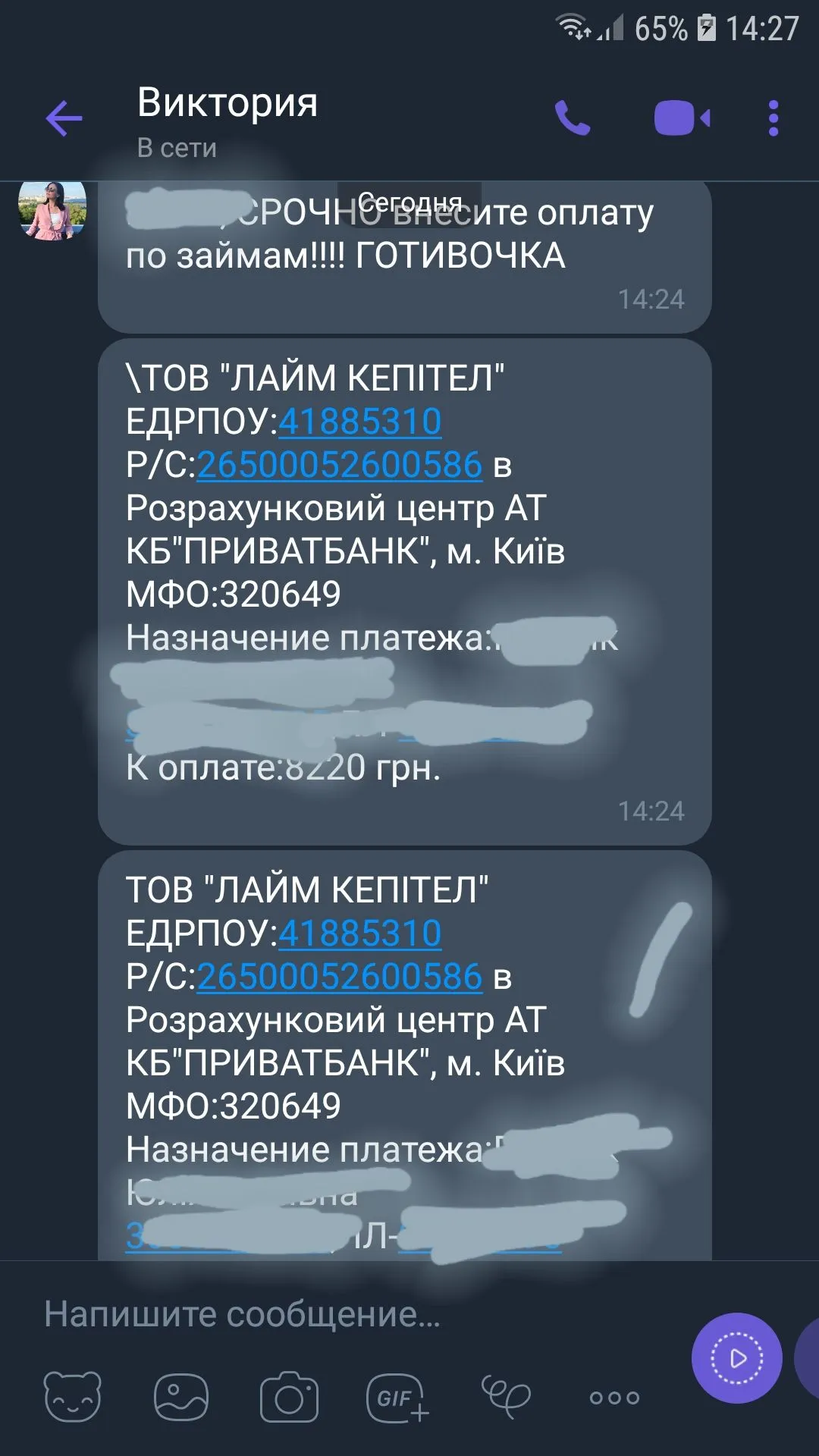Open the three-dot chat options menu
Screen dimensions: 819x1456
point(773,118)
